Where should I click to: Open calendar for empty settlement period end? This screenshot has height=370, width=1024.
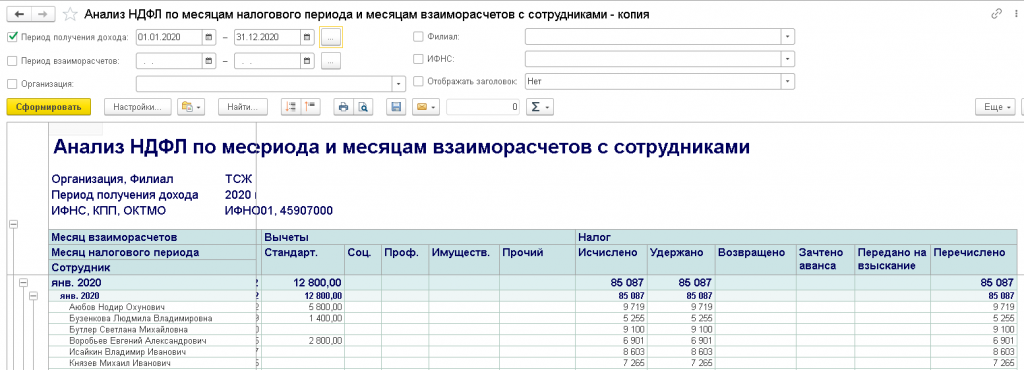306,61
